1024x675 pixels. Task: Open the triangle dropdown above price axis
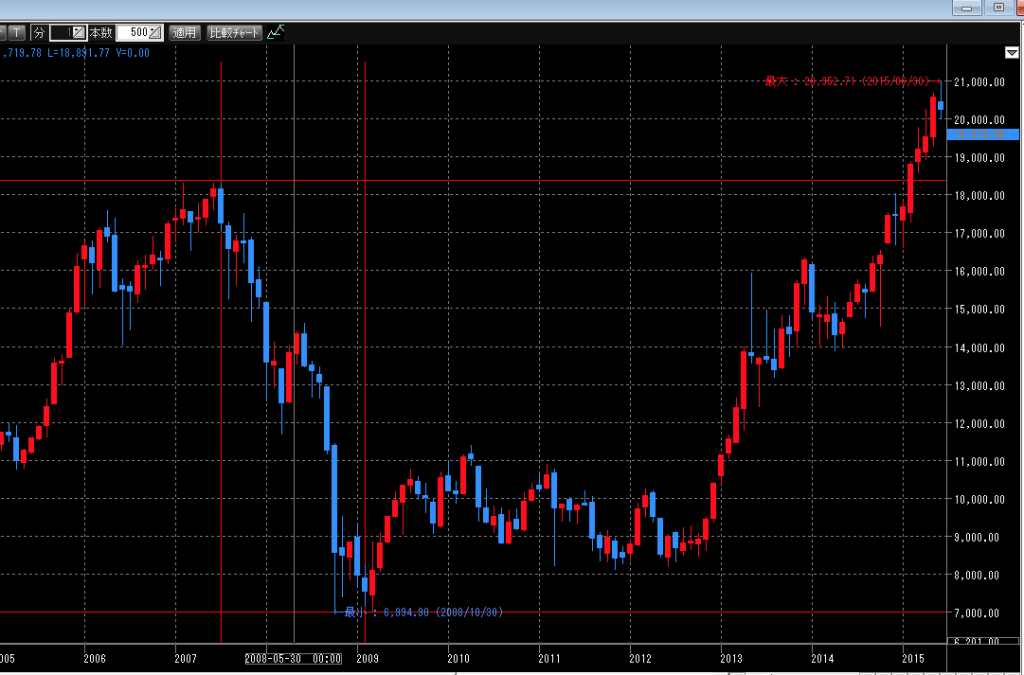1011,52
